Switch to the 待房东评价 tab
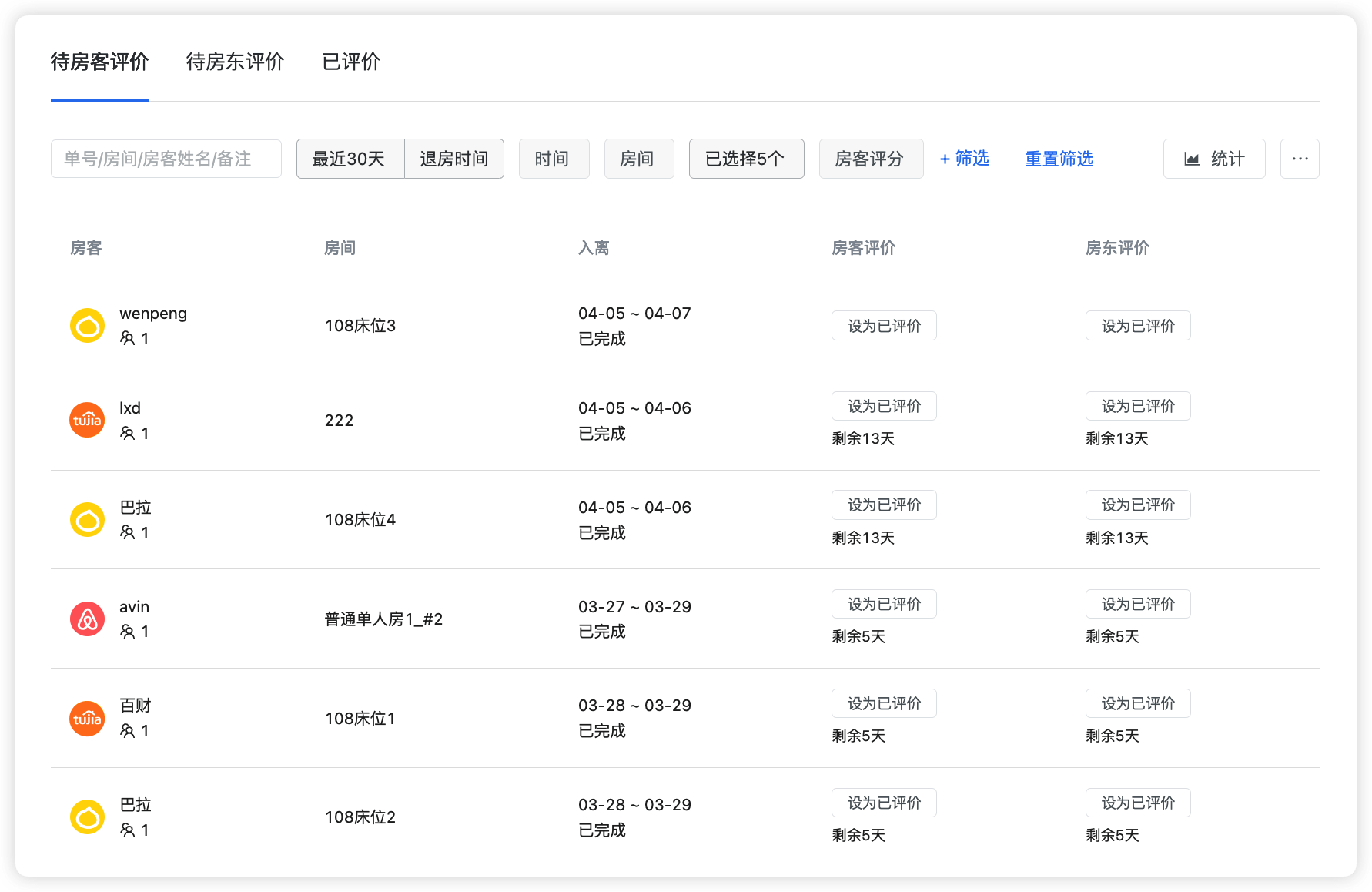The width and height of the screenshot is (1372, 892). 234,62
